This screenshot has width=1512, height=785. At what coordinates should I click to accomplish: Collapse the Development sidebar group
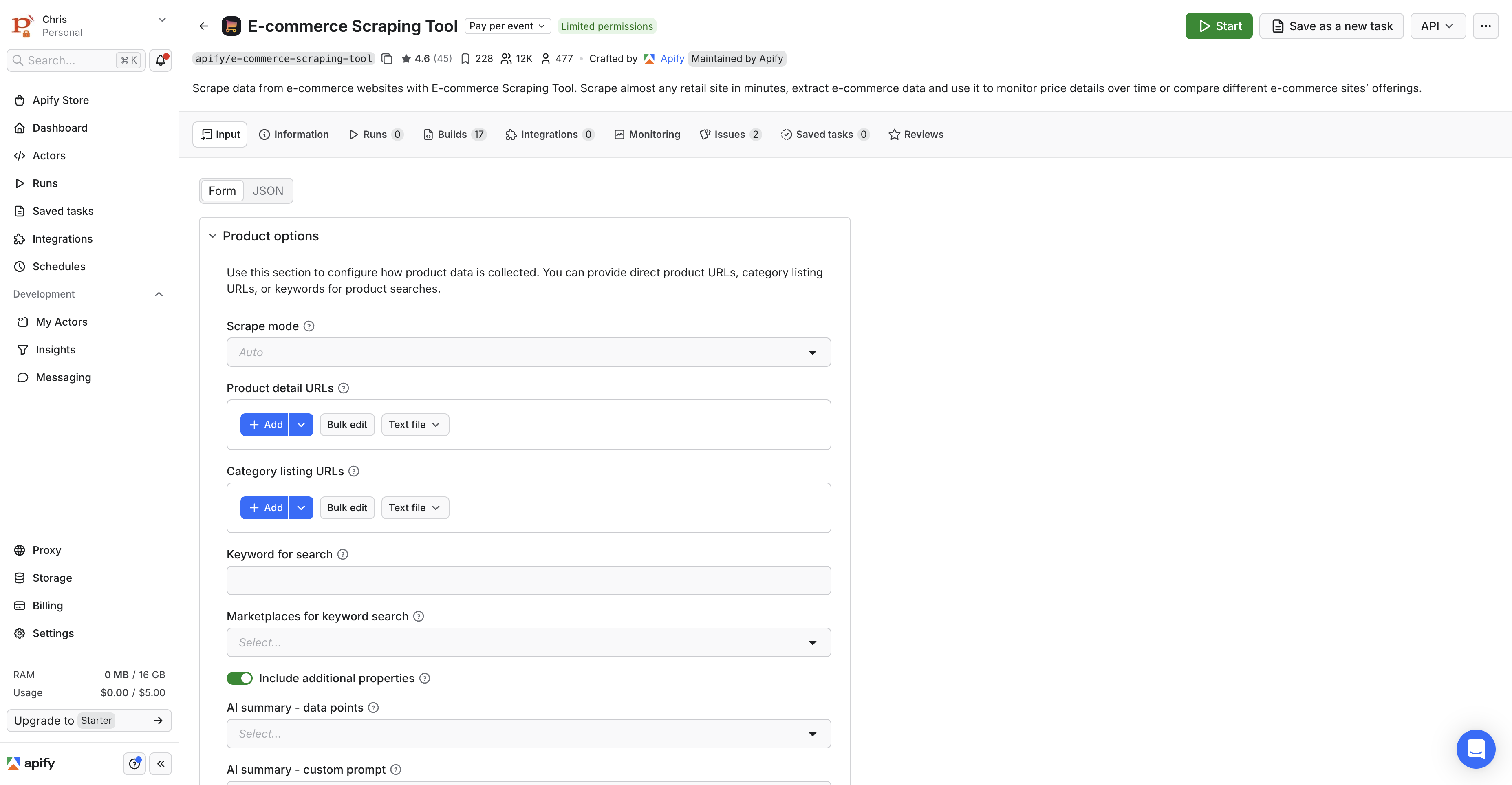point(159,294)
